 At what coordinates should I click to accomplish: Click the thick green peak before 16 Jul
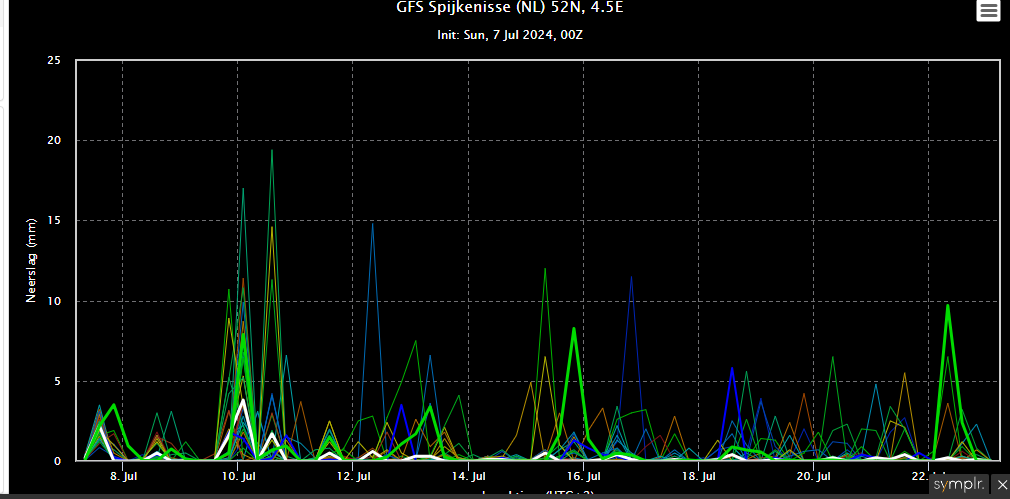[x=573, y=328]
